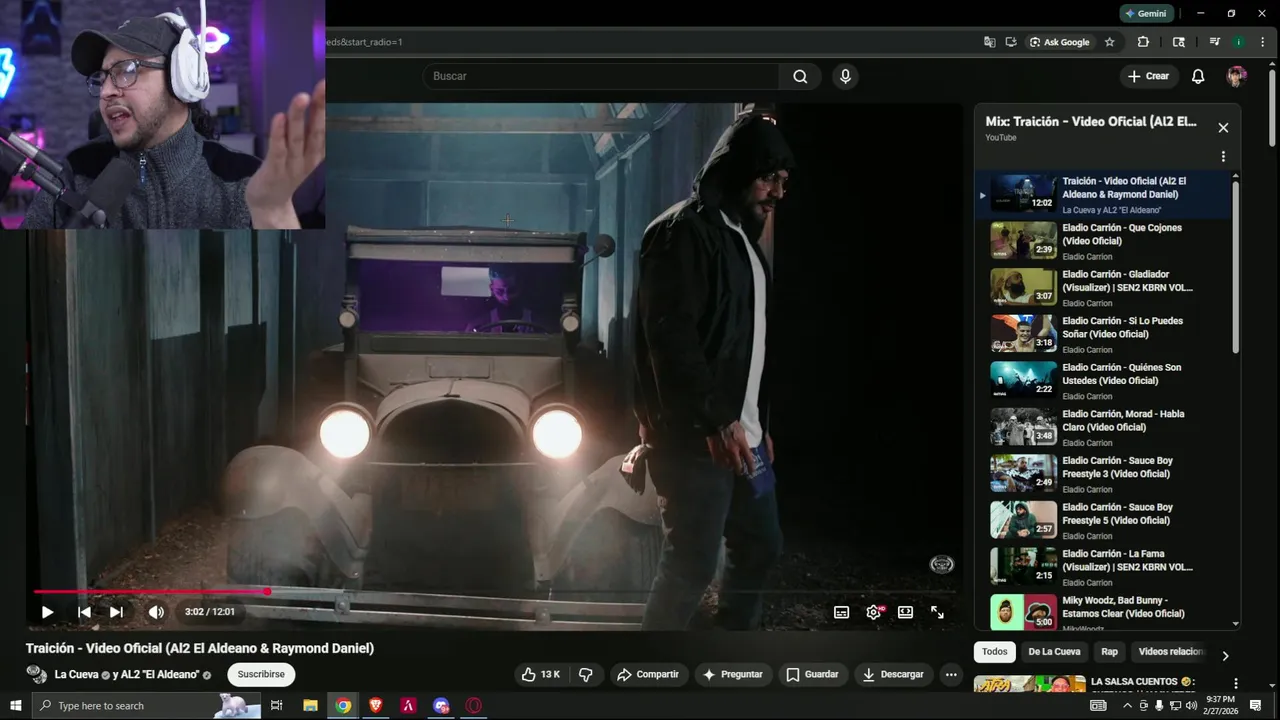Open Chrome media controls icon

[1215, 42]
